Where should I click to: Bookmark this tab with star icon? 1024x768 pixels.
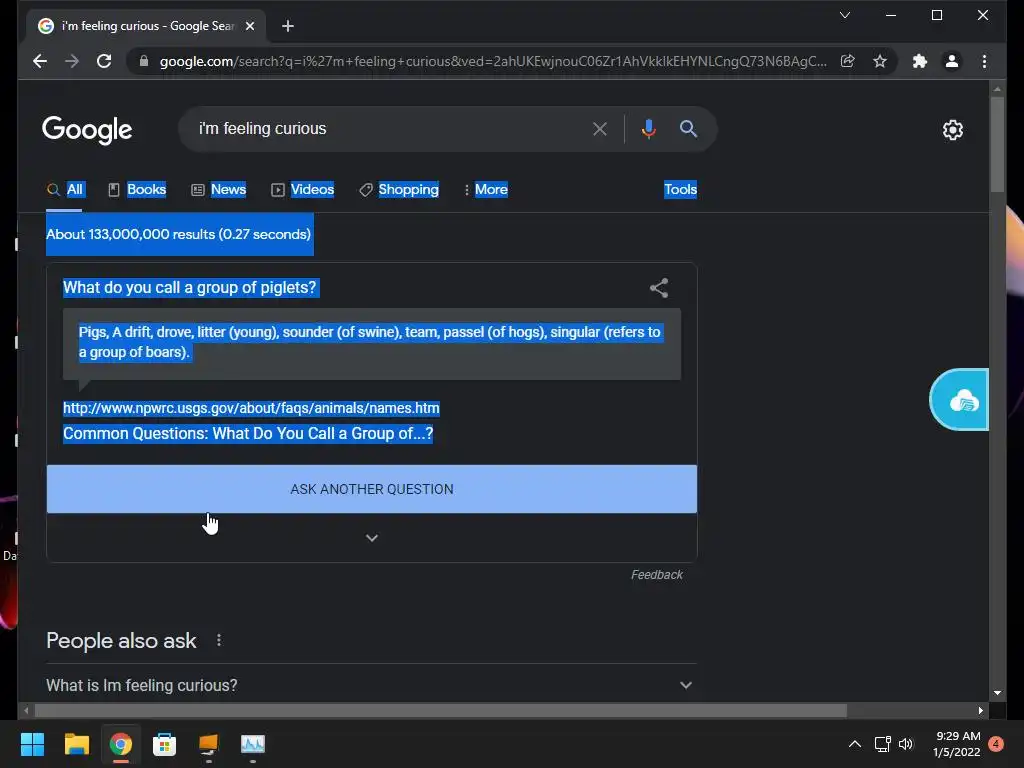[880, 61]
